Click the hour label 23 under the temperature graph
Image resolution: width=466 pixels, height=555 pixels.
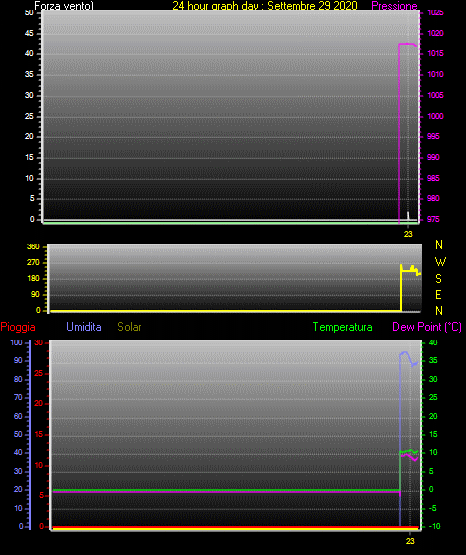pyautogui.click(x=410, y=541)
